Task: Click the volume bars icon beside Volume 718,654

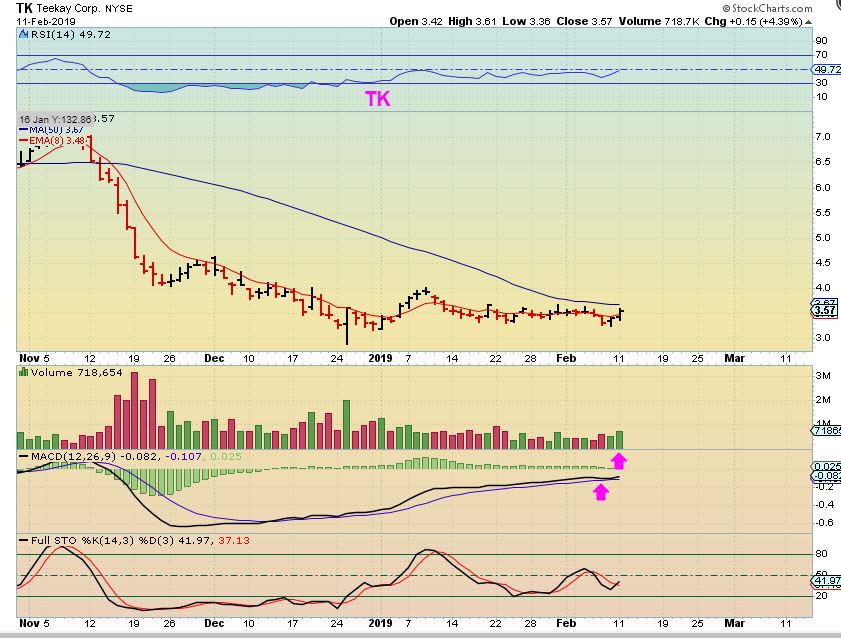Action: pyautogui.click(x=24, y=372)
